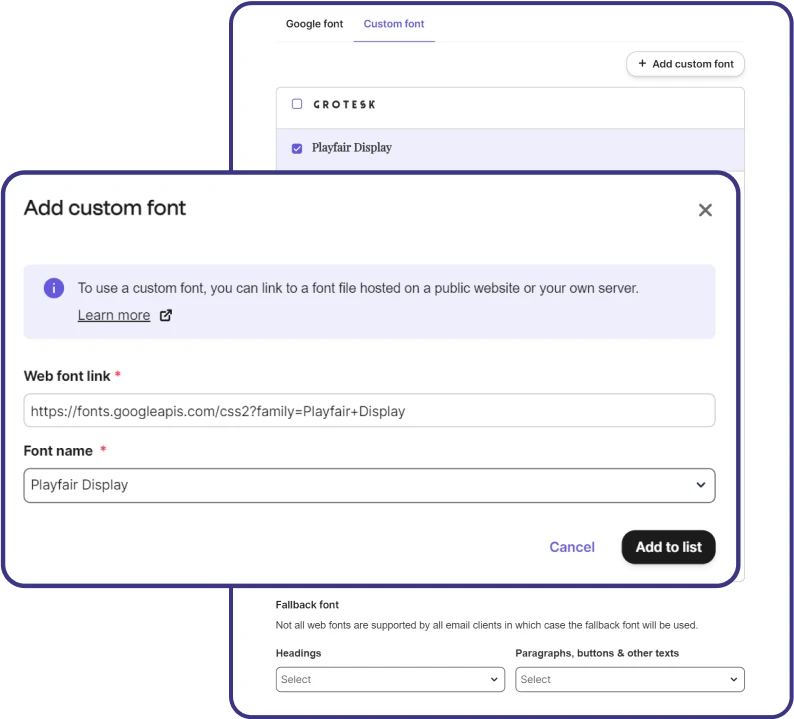Click the purple info icon in the notice
This screenshot has height=719, width=794.
pos(54,288)
